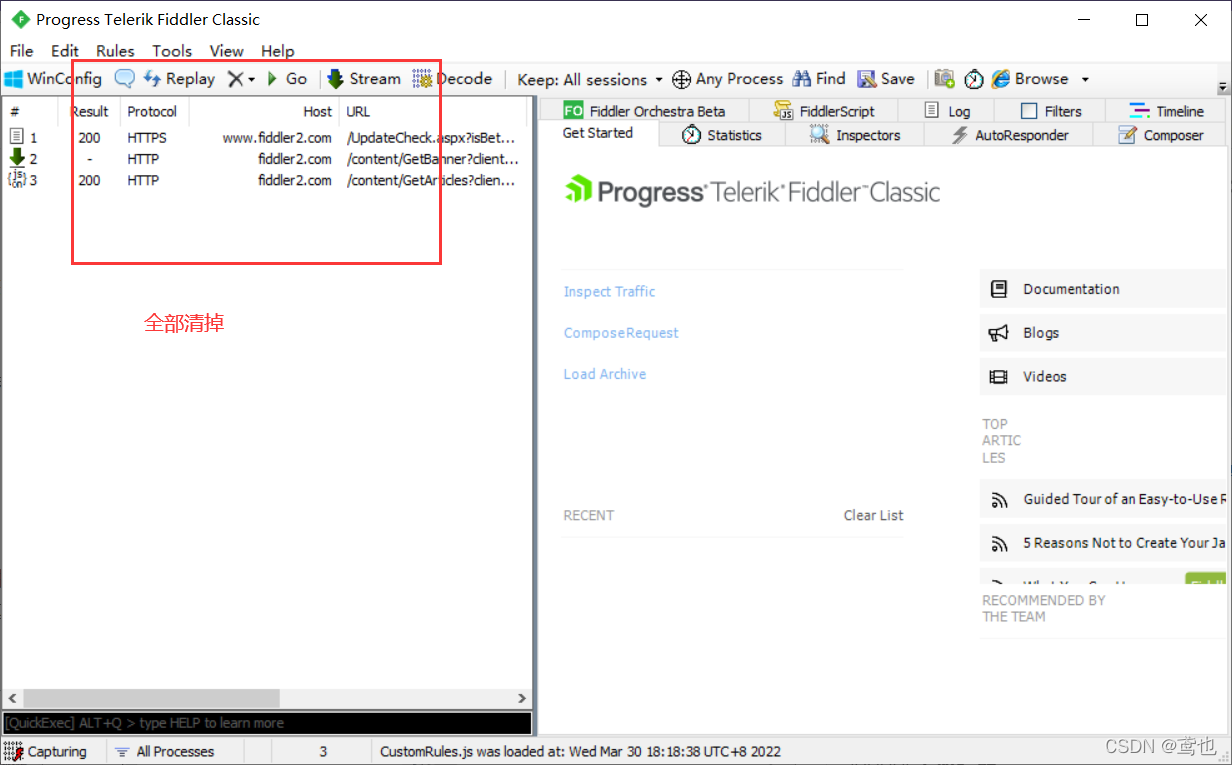Select the Any Process target tool
The width and height of the screenshot is (1232, 765).
click(727, 79)
